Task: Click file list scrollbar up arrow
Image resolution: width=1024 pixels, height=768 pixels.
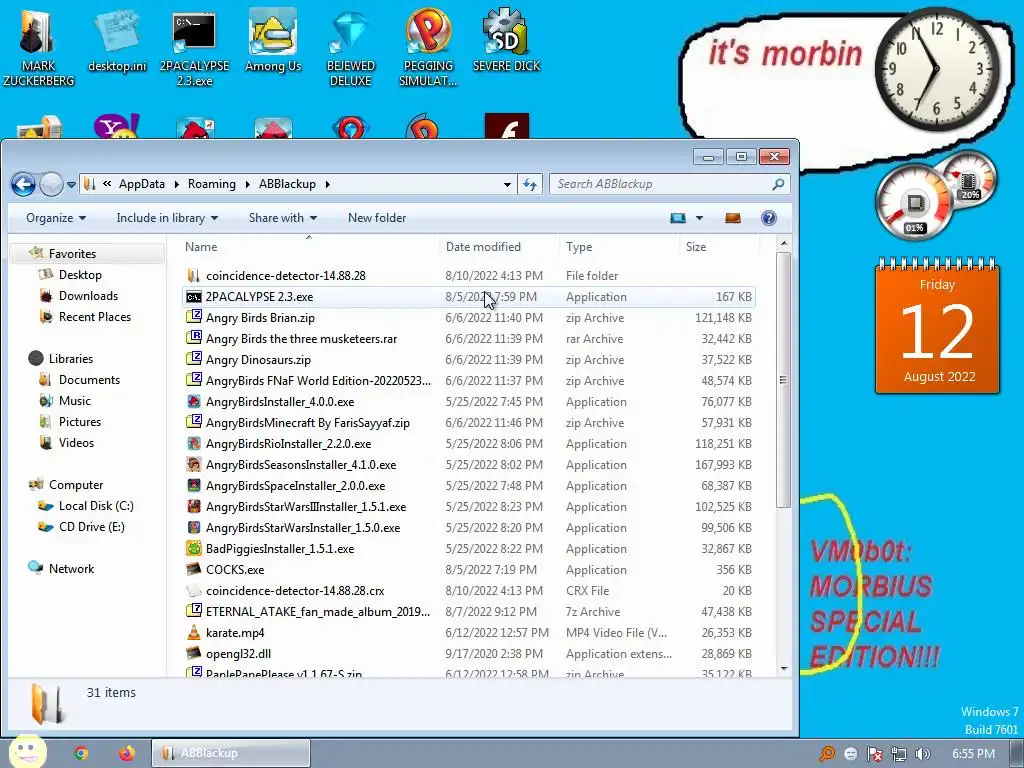Action: coord(784,244)
